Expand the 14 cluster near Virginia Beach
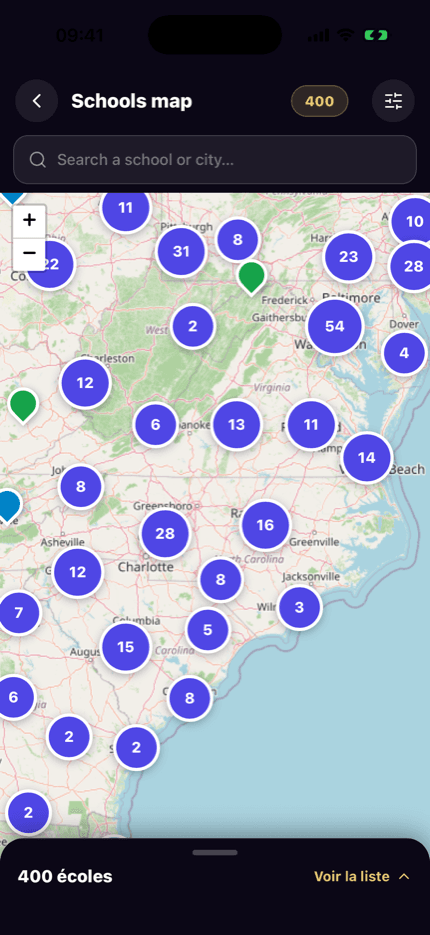Image resolution: width=430 pixels, height=935 pixels. [x=367, y=457]
